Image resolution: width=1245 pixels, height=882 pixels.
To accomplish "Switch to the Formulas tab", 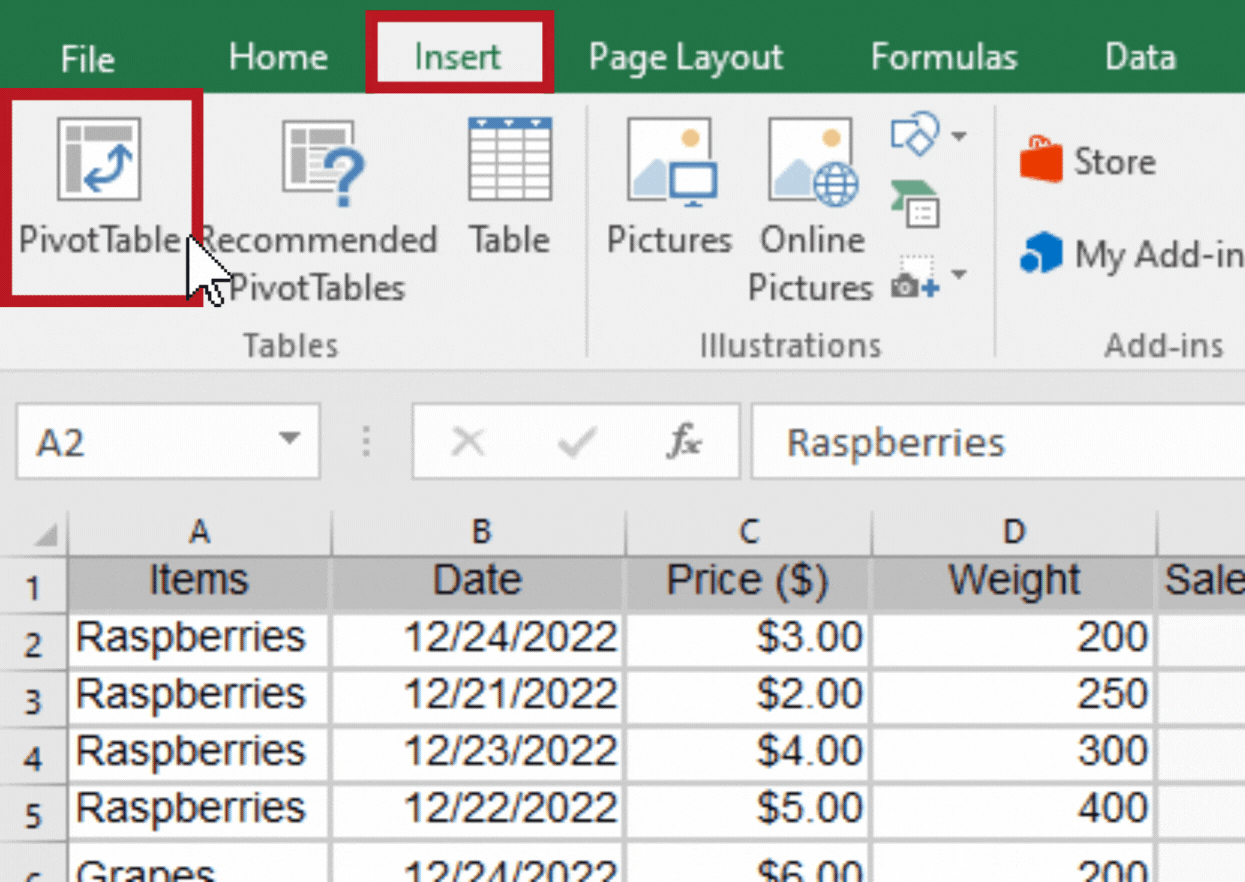I will click(942, 57).
